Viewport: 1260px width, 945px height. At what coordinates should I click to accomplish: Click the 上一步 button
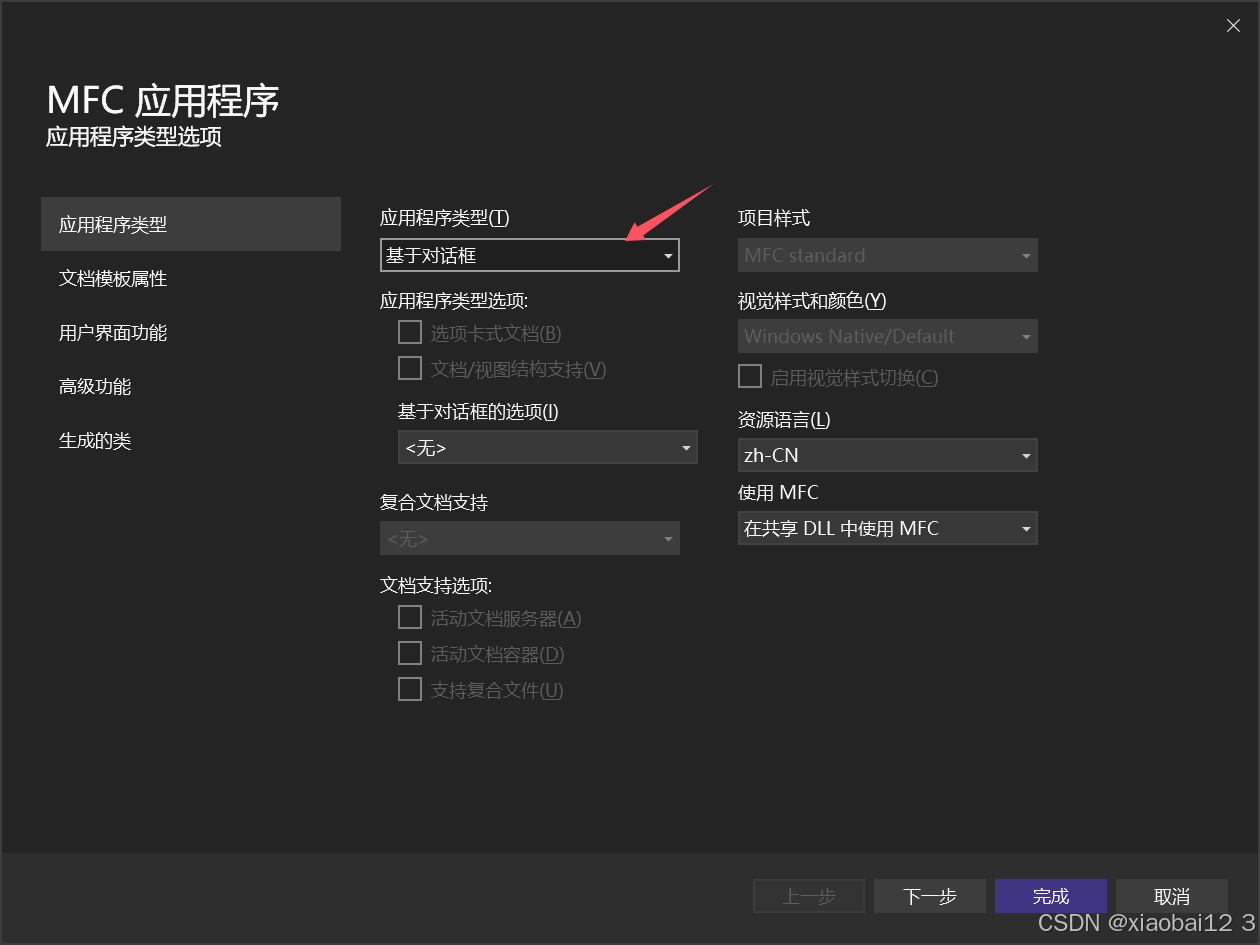click(809, 896)
